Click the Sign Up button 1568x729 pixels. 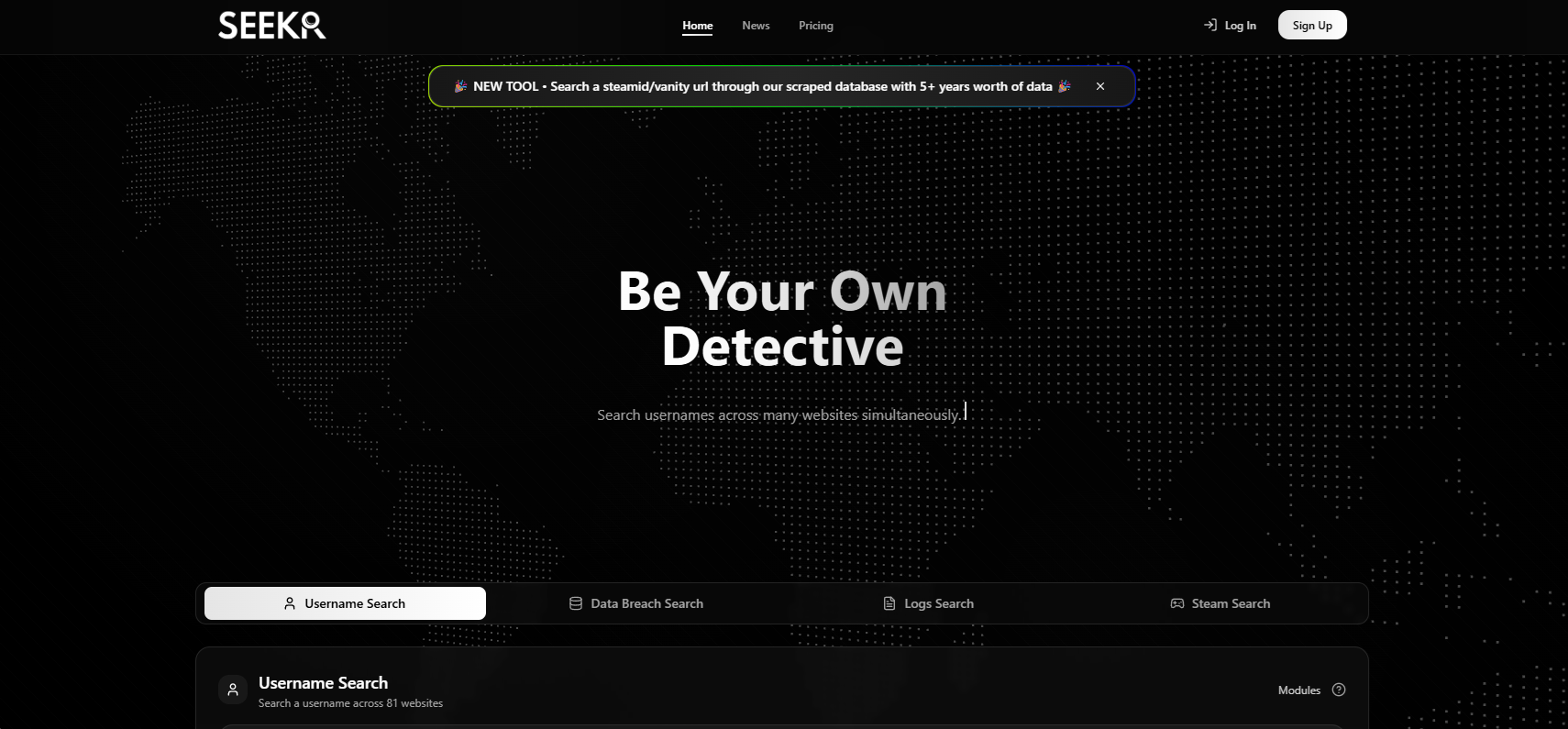pyautogui.click(x=1312, y=25)
